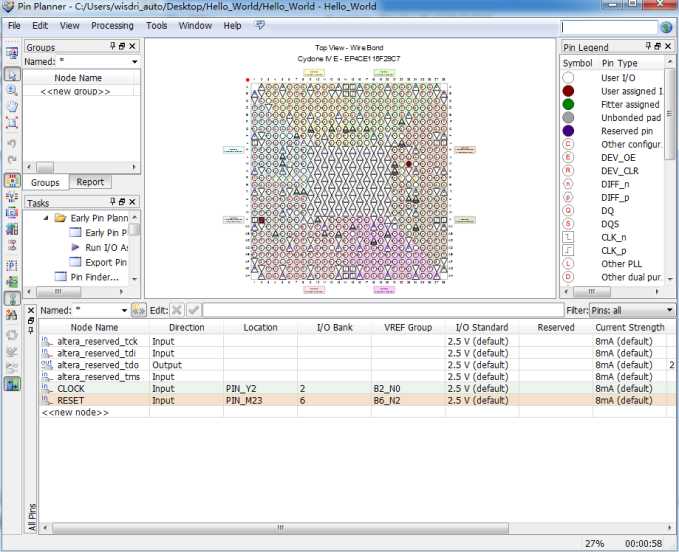Click the help pointer icon in menu bar
Image resolution: width=679 pixels, height=552 pixels.
[x=260, y=25]
